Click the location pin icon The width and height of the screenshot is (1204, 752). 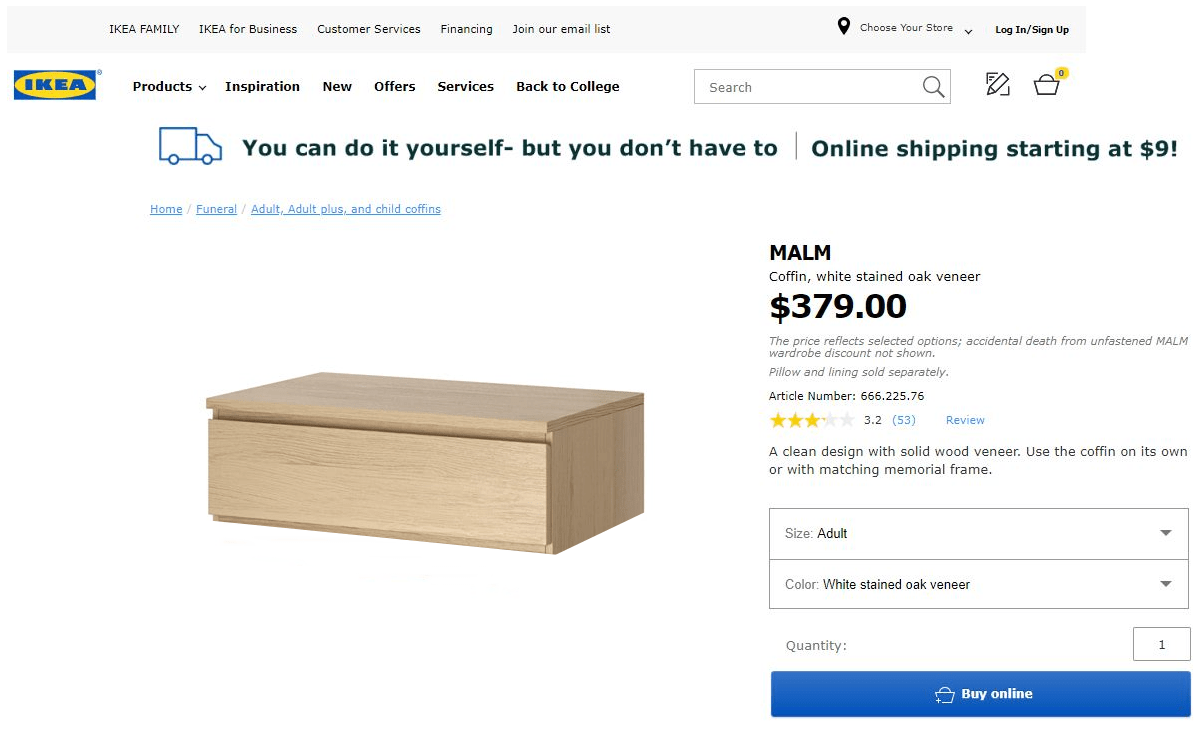pyautogui.click(x=843, y=26)
